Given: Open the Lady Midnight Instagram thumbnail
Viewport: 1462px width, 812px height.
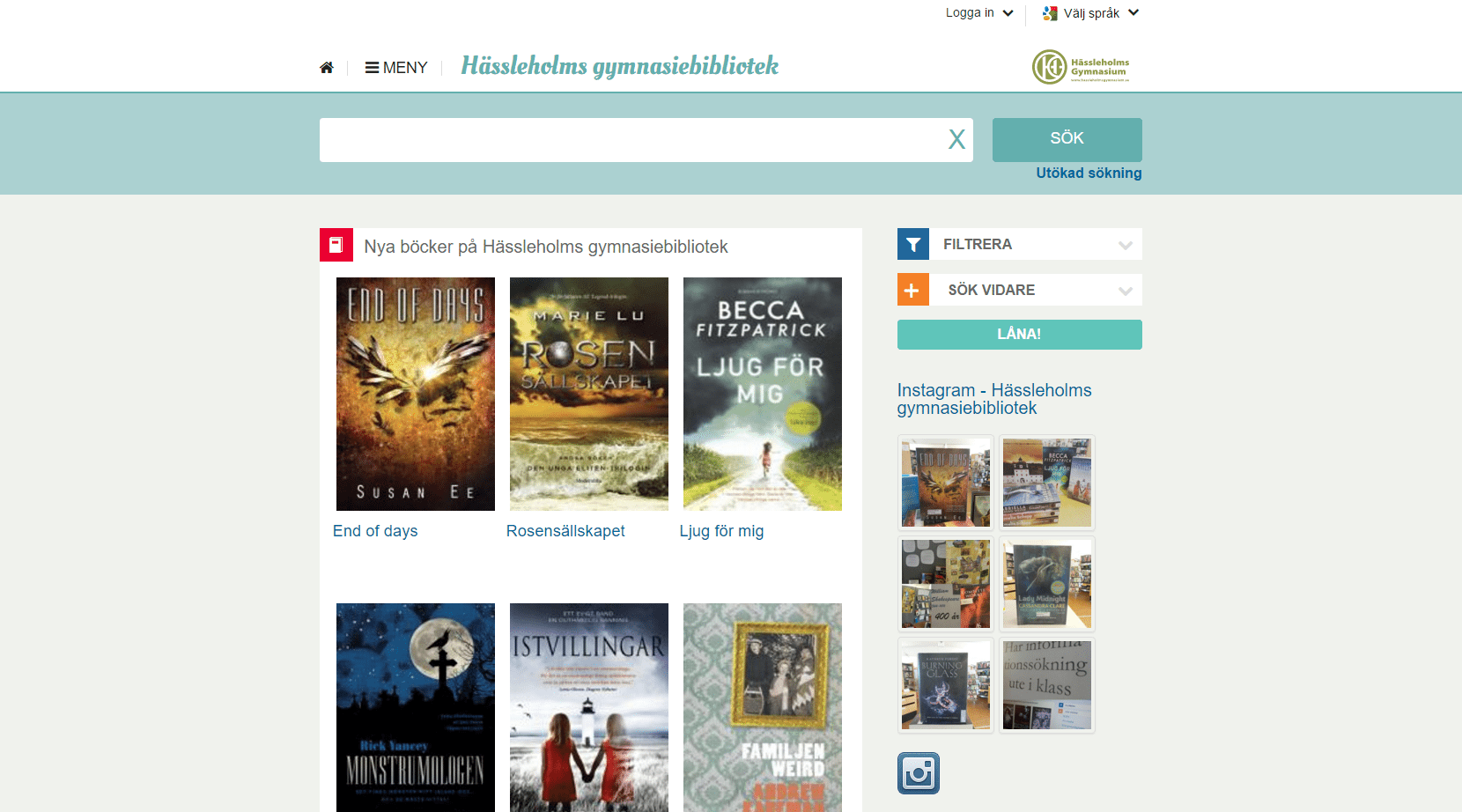Looking at the screenshot, I should pos(1046,584).
